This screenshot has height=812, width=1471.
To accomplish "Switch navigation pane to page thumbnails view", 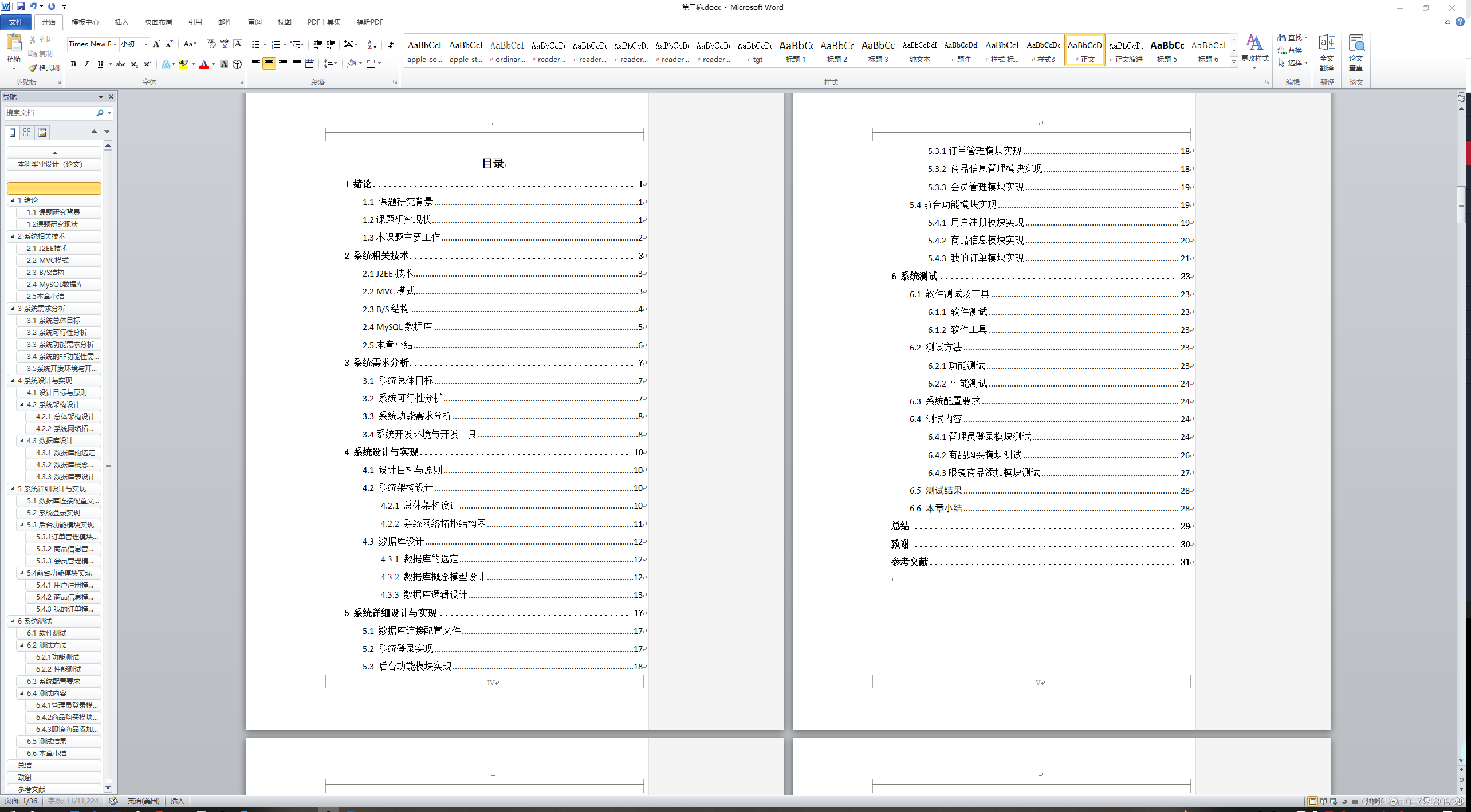I will tap(27, 132).
